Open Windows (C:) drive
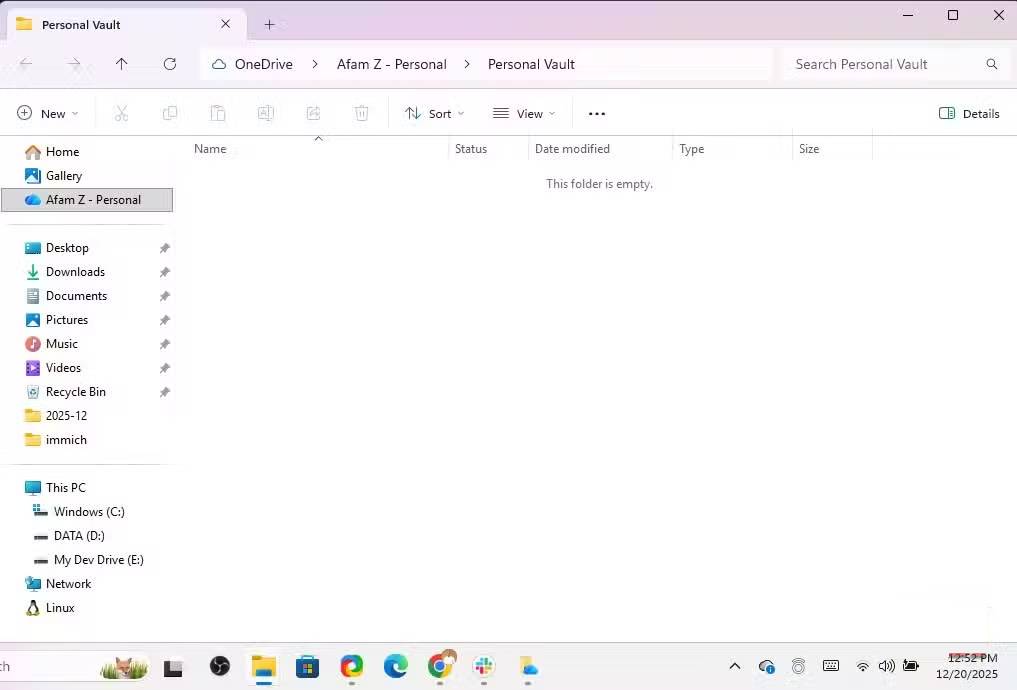1017x690 pixels. tap(89, 512)
